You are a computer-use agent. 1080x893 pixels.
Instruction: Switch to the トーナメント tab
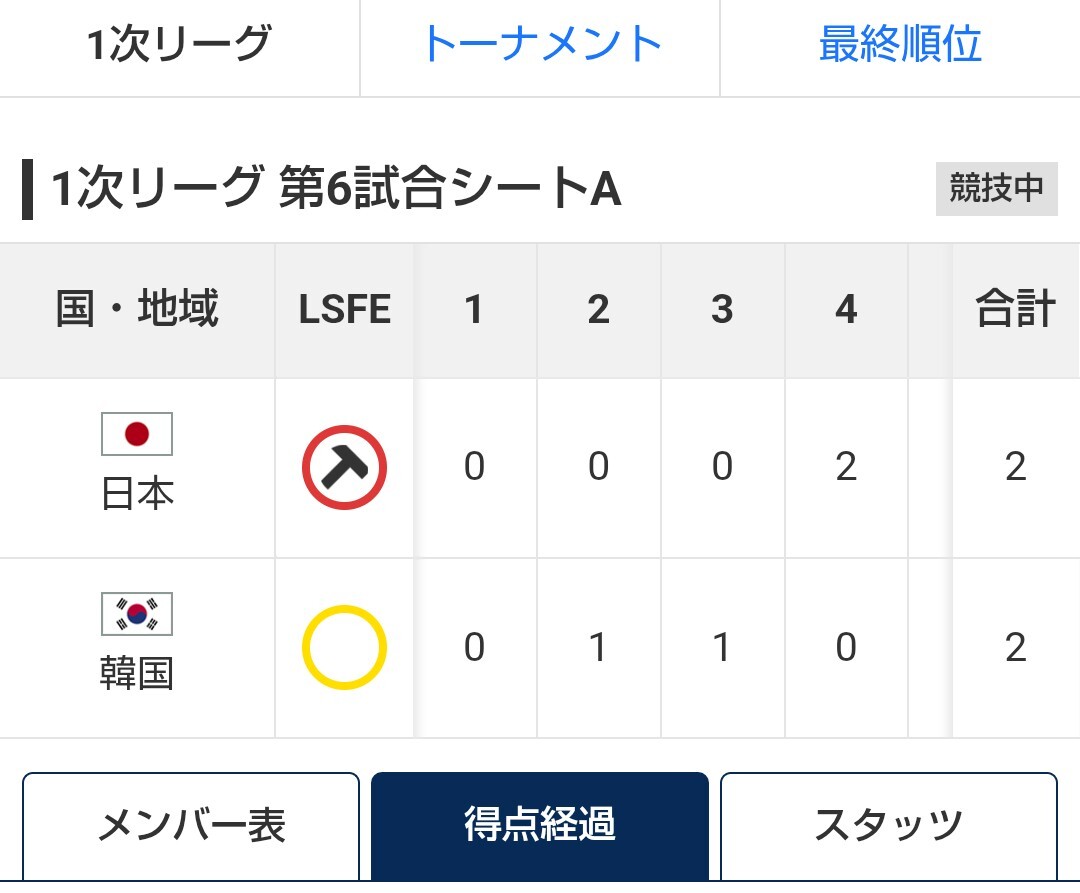[x=540, y=46]
